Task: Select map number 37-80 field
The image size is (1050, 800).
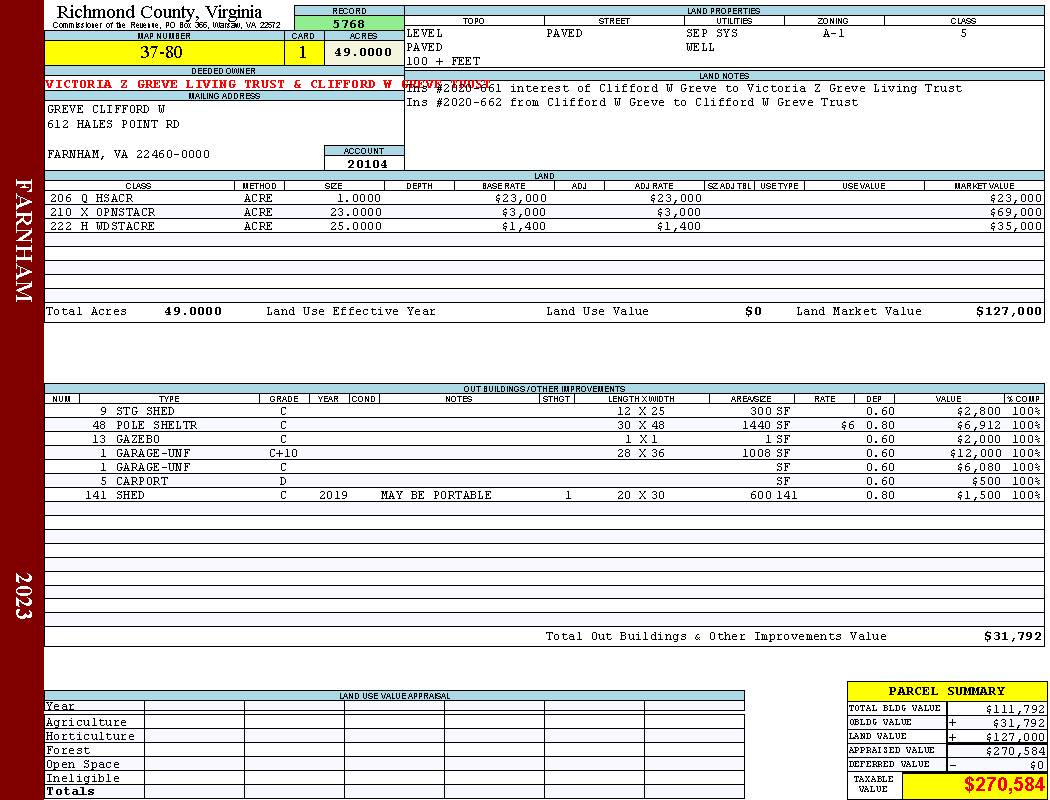Action: (x=164, y=52)
